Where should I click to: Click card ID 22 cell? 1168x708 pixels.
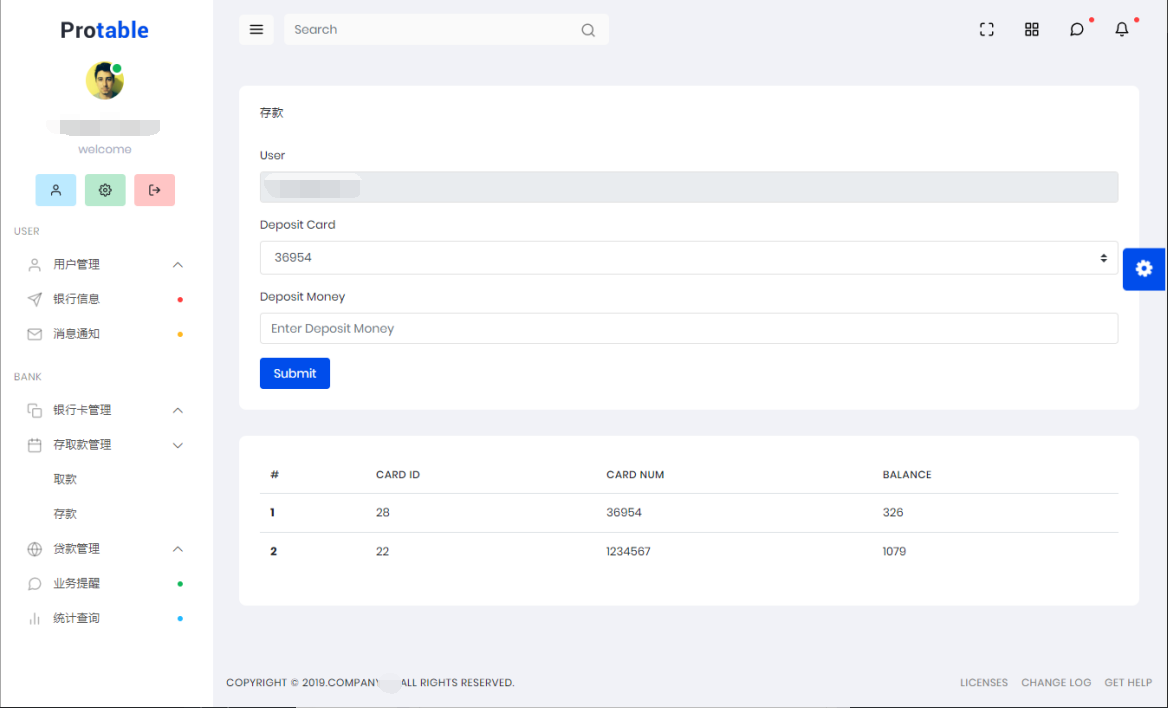pos(382,551)
